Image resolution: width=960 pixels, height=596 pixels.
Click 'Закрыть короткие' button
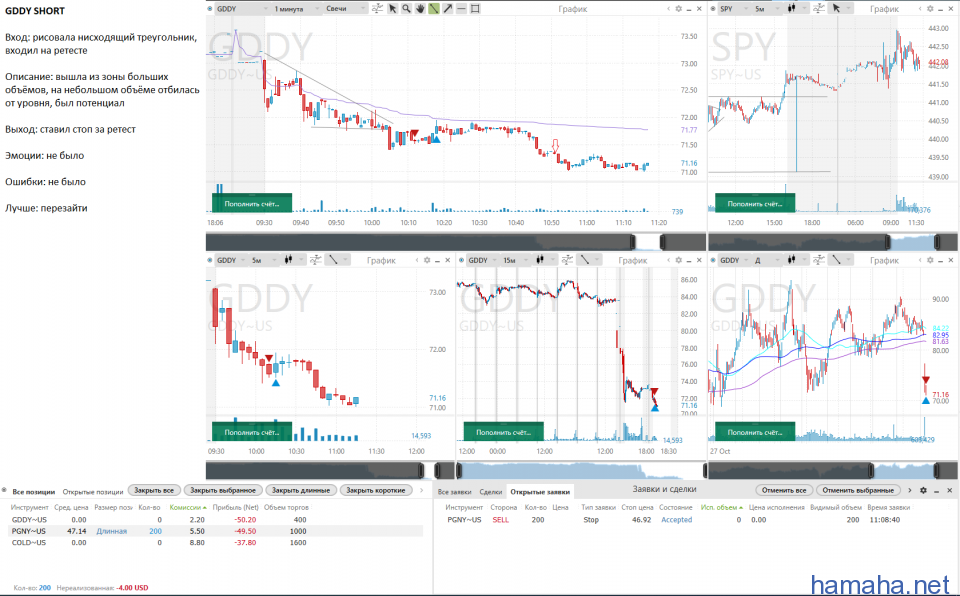coord(375,490)
